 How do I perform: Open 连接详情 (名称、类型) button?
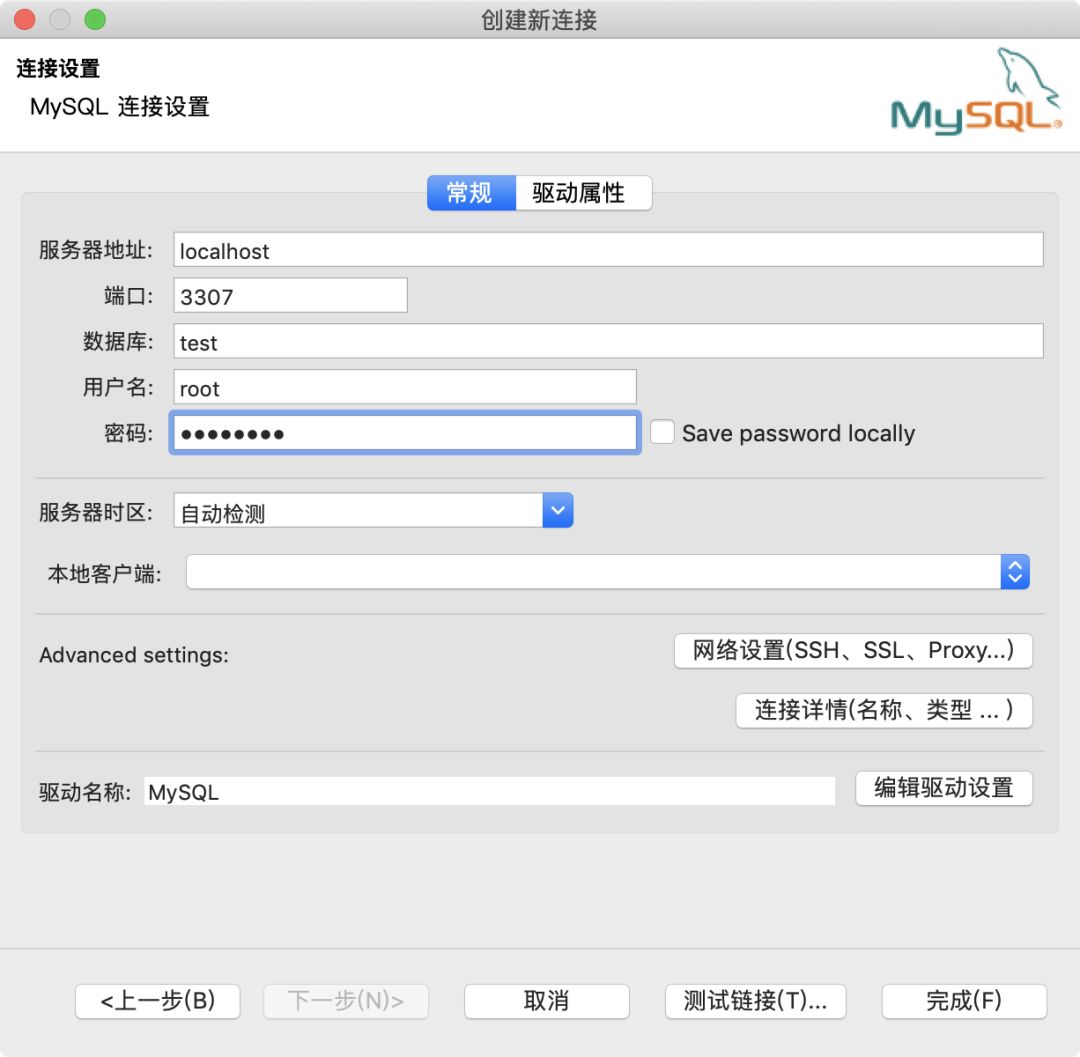tap(883, 710)
